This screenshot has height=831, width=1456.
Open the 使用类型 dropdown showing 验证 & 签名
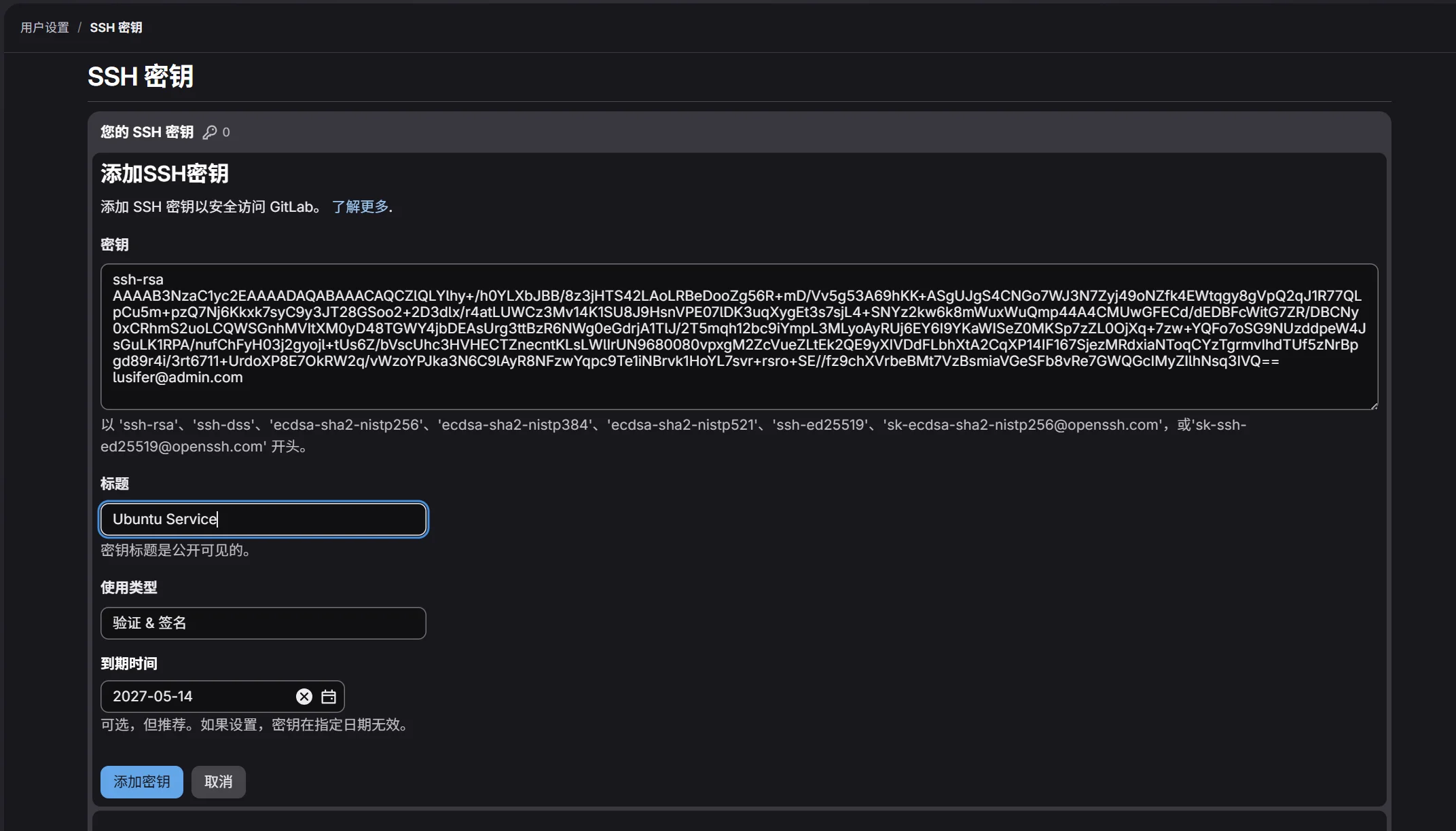tap(263, 623)
